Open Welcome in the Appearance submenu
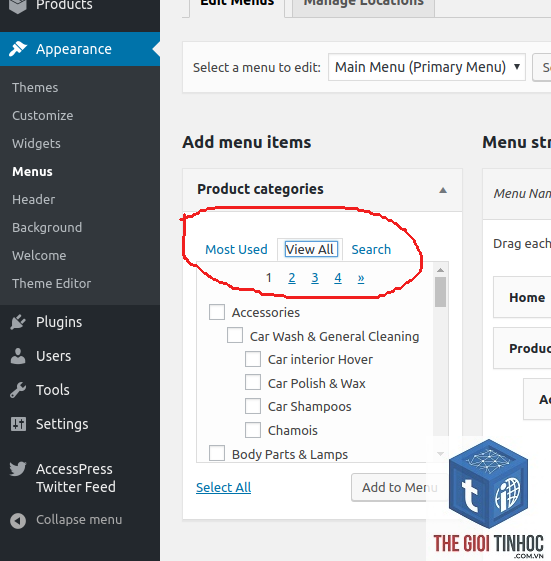This screenshot has height=561, width=551. pyautogui.click(x=39, y=255)
